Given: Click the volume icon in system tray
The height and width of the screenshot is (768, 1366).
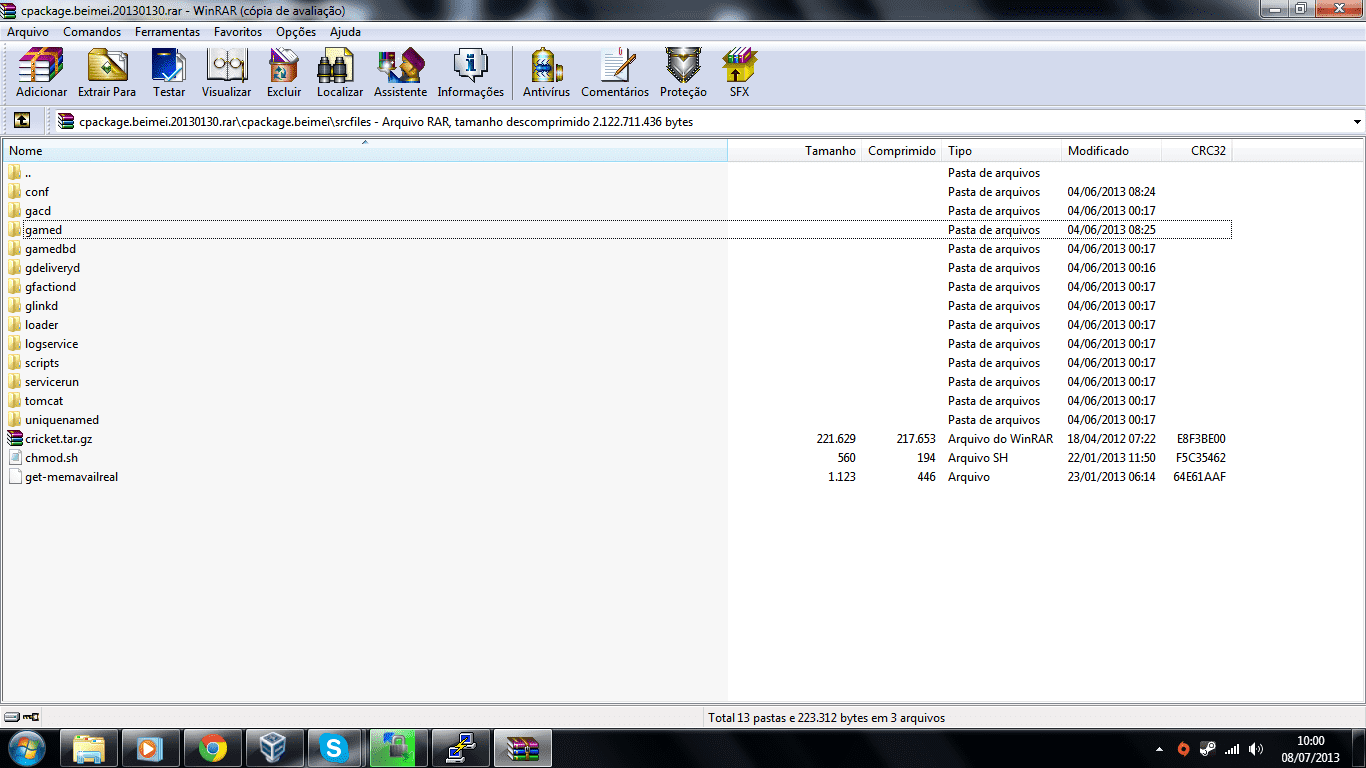Looking at the screenshot, I should point(1256,748).
